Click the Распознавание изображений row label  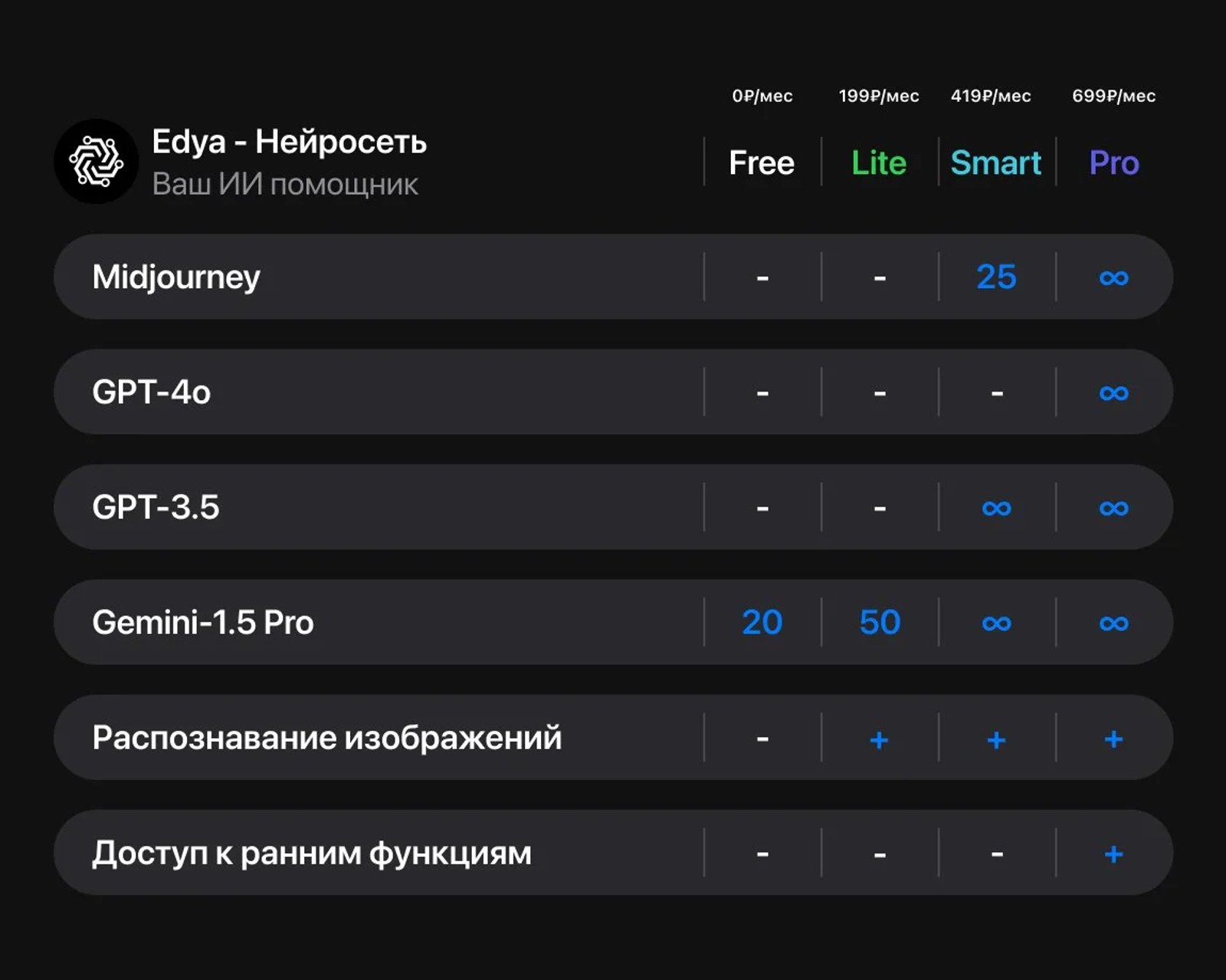point(327,738)
